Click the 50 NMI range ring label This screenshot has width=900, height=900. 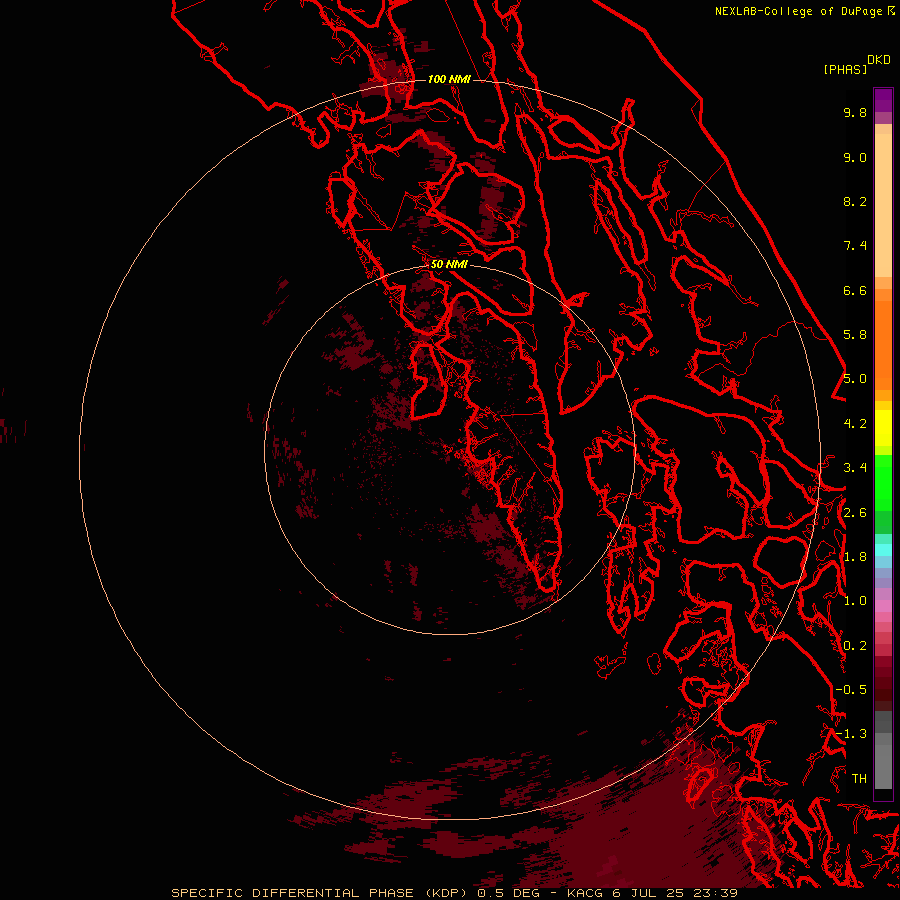tap(449, 264)
